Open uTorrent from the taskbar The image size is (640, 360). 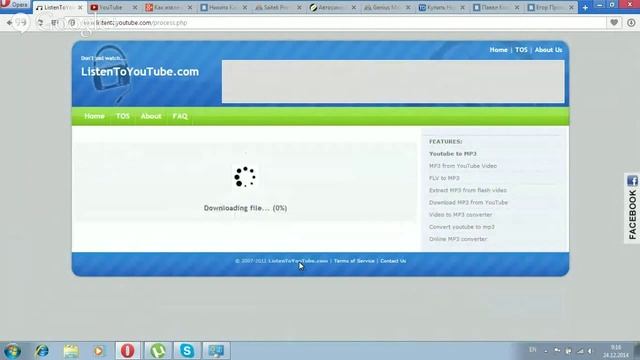tap(158, 351)
